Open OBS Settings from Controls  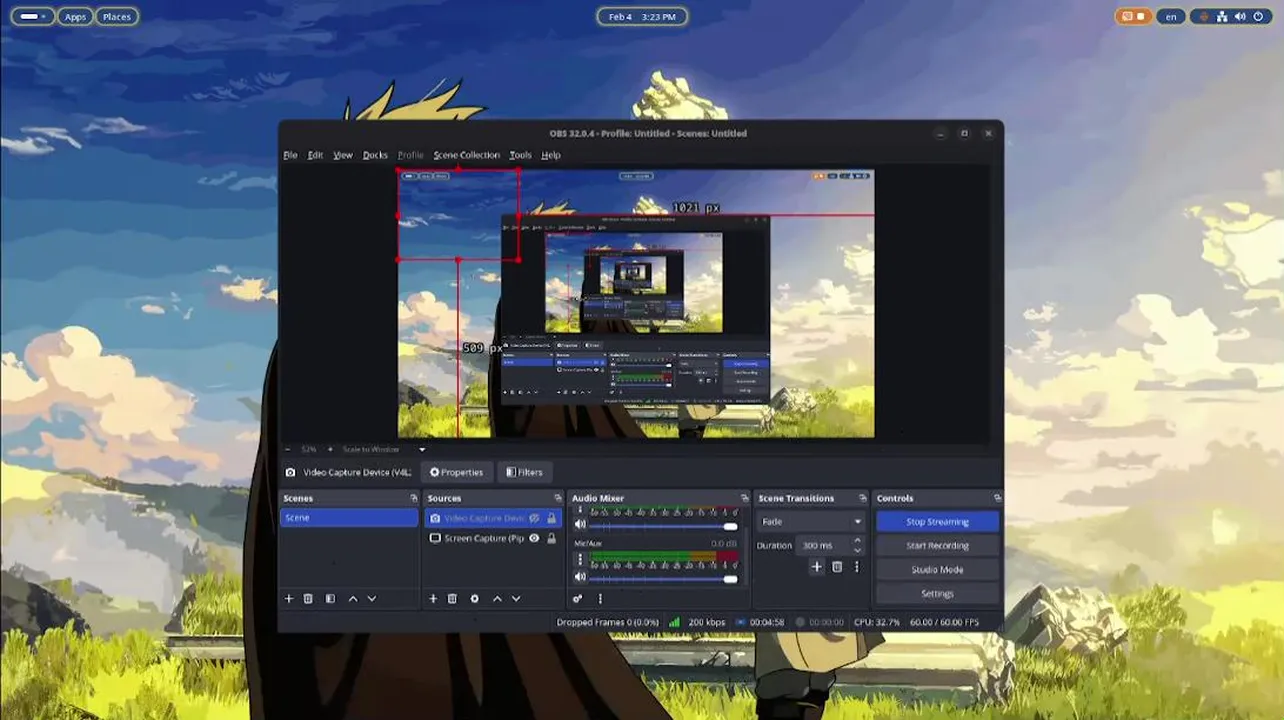(x=937, y=594)
